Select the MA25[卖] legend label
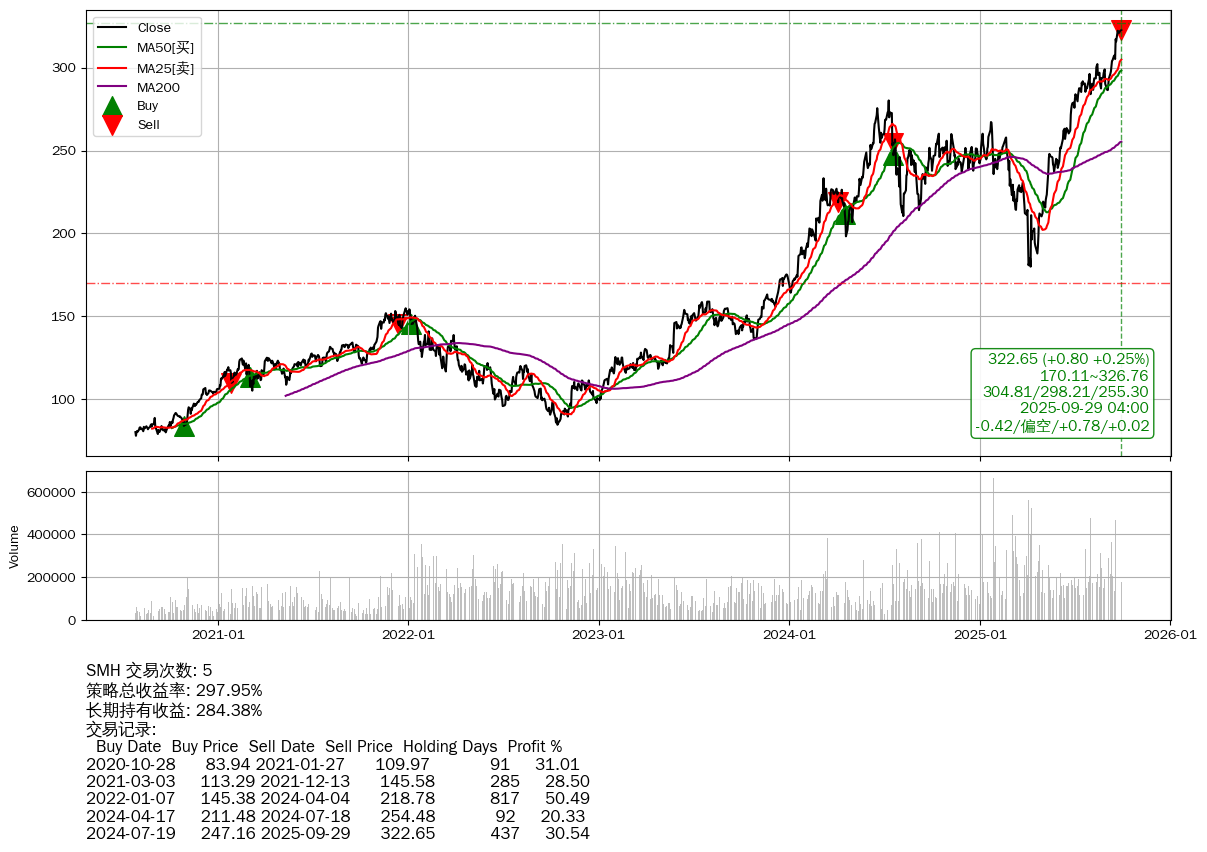 tap(165, 68)
